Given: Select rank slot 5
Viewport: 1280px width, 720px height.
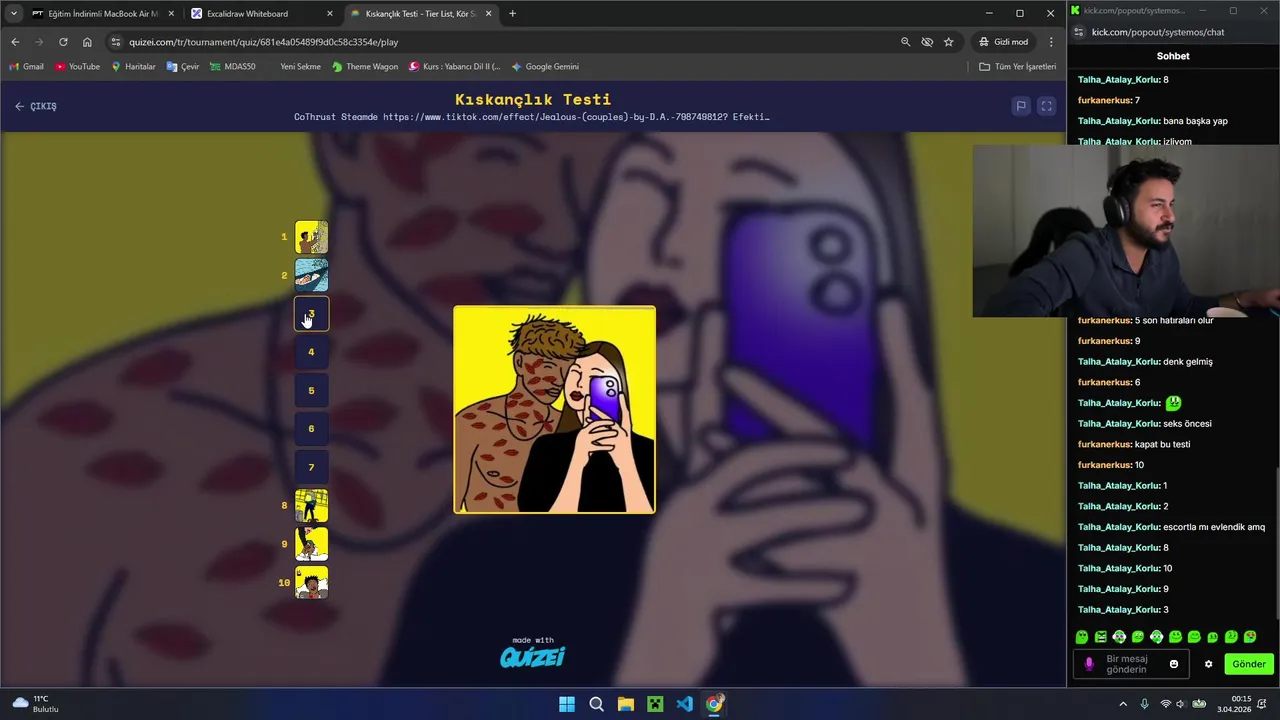Looking at the screenshot, I should (x=311, y=391).
